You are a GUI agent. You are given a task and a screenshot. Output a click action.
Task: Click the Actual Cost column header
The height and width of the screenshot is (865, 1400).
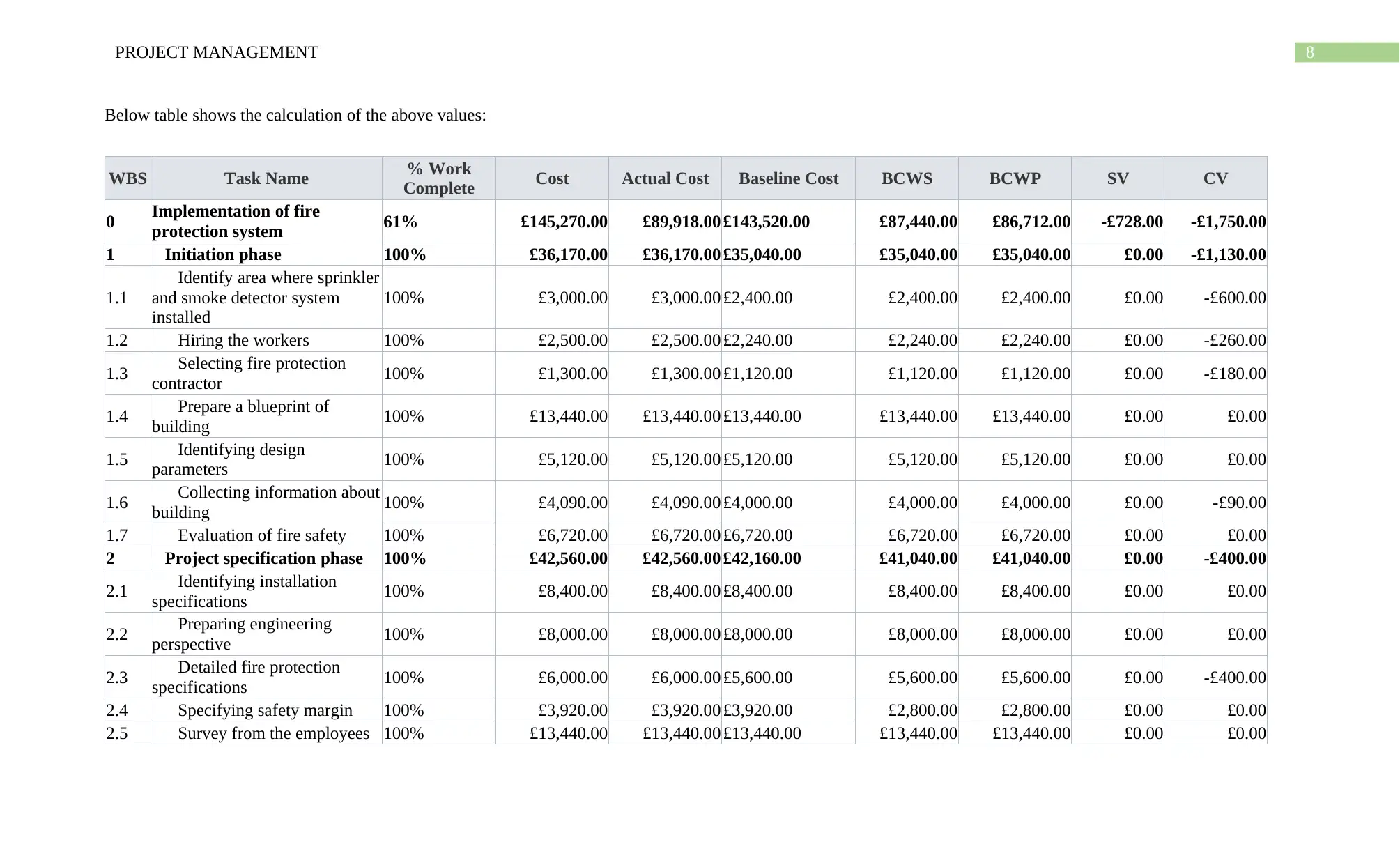click(665, 178)
